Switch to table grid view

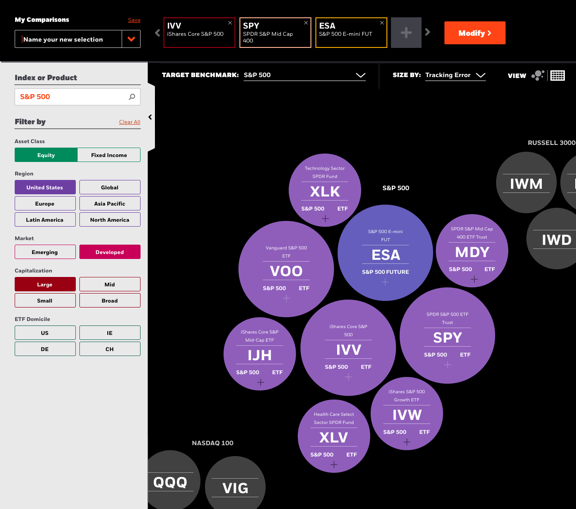(x=557, y=75)
